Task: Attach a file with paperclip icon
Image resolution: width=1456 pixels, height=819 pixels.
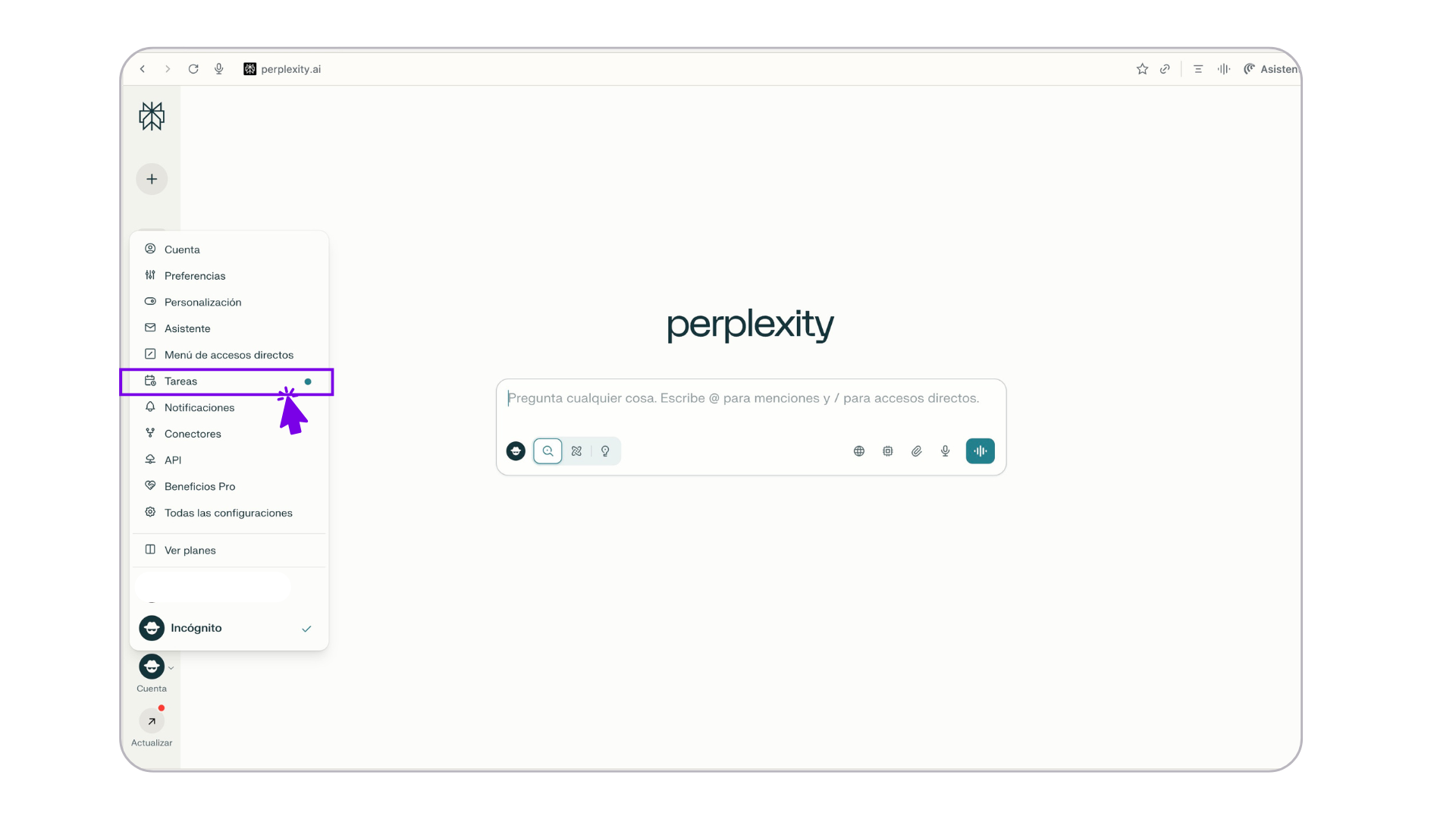Action: coord(916,451)
